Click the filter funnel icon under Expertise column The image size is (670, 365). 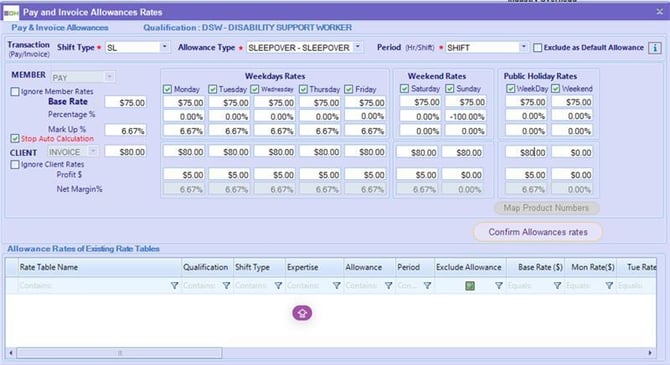click(337, 286)
